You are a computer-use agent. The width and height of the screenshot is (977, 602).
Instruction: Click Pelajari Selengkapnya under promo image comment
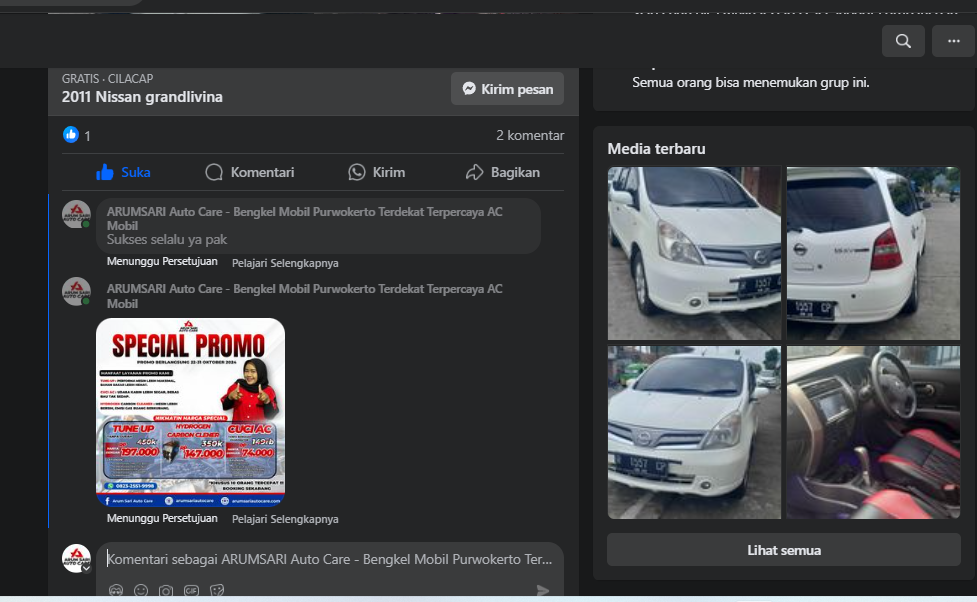coord(285,519)
